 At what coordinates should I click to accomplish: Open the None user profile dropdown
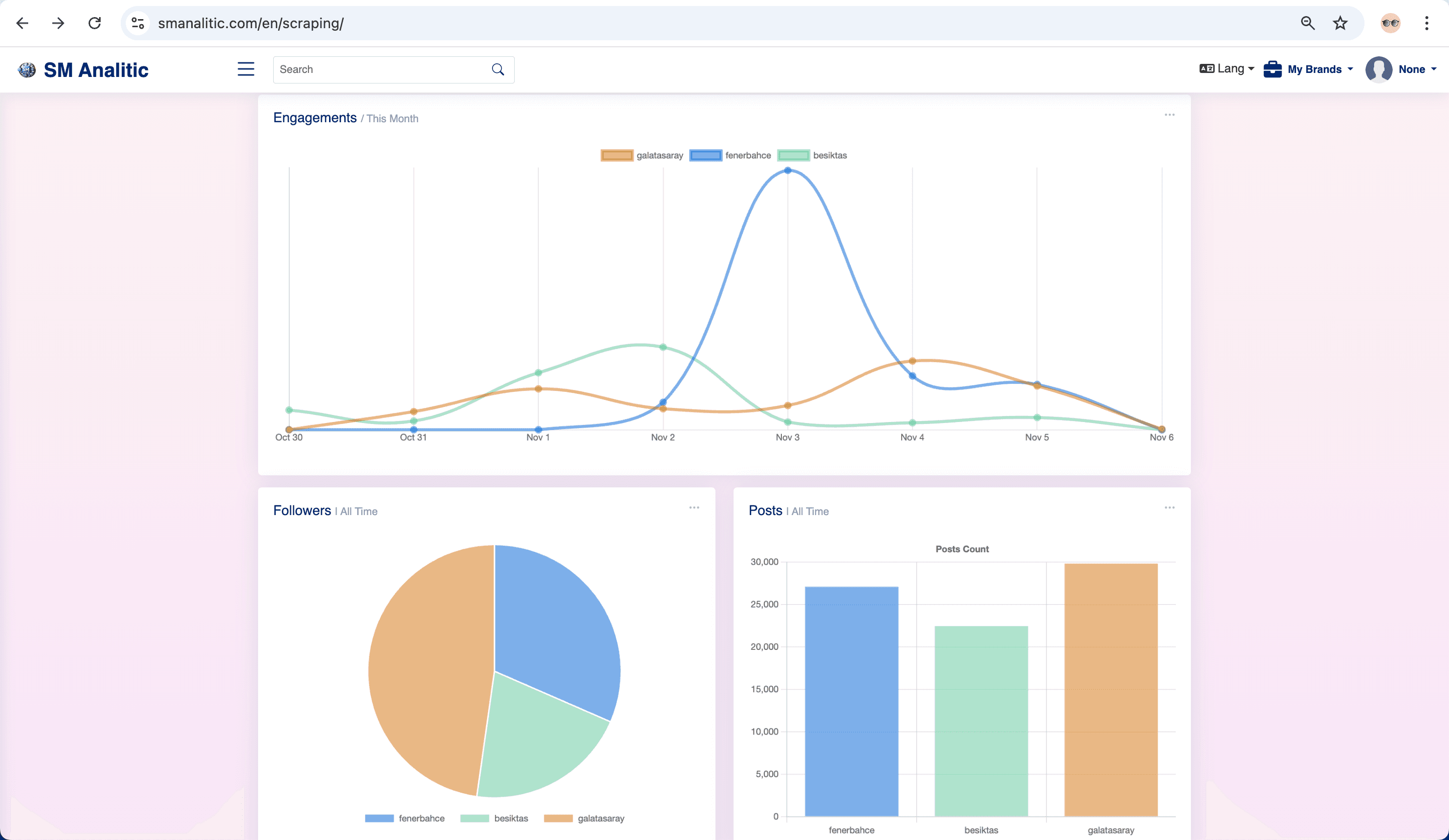pyautogui.click(x=1401, y=69)
